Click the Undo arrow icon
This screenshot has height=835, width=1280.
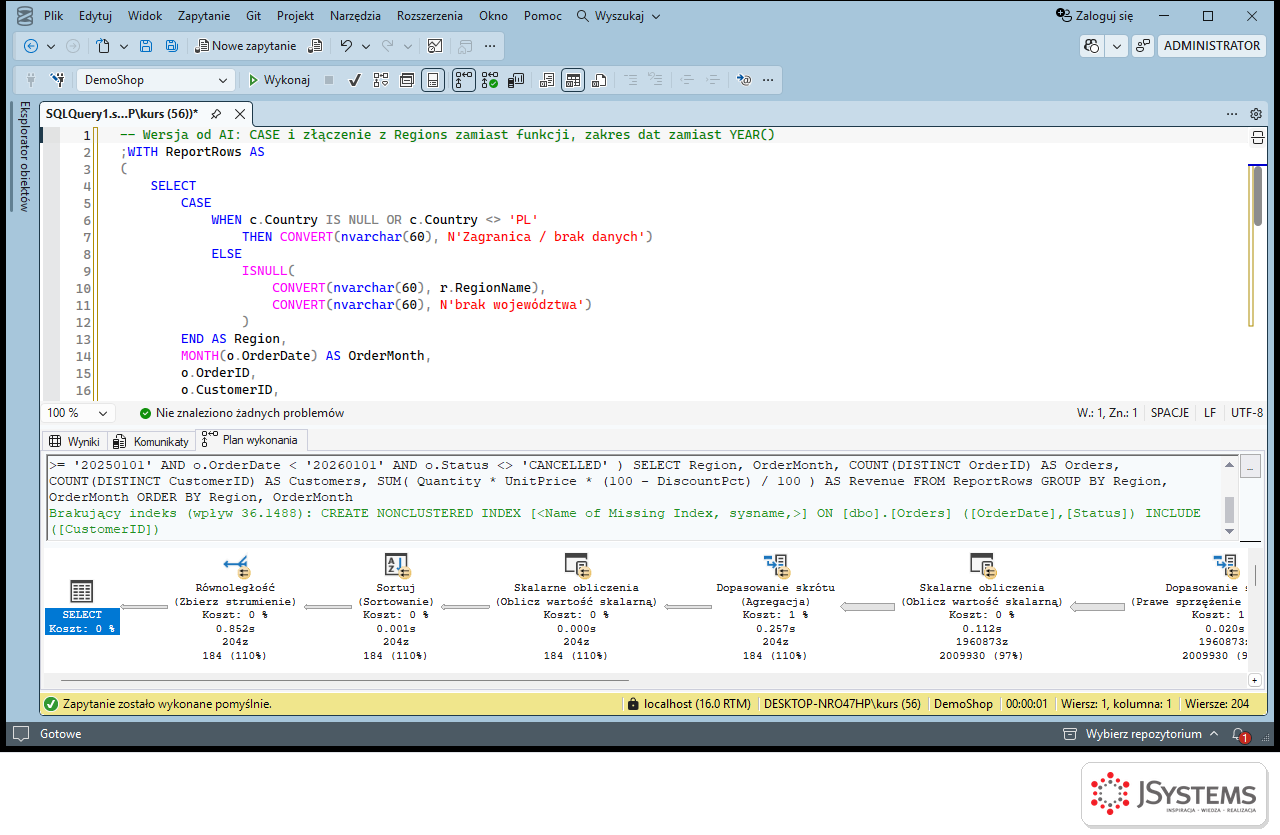tap(346, 46)
